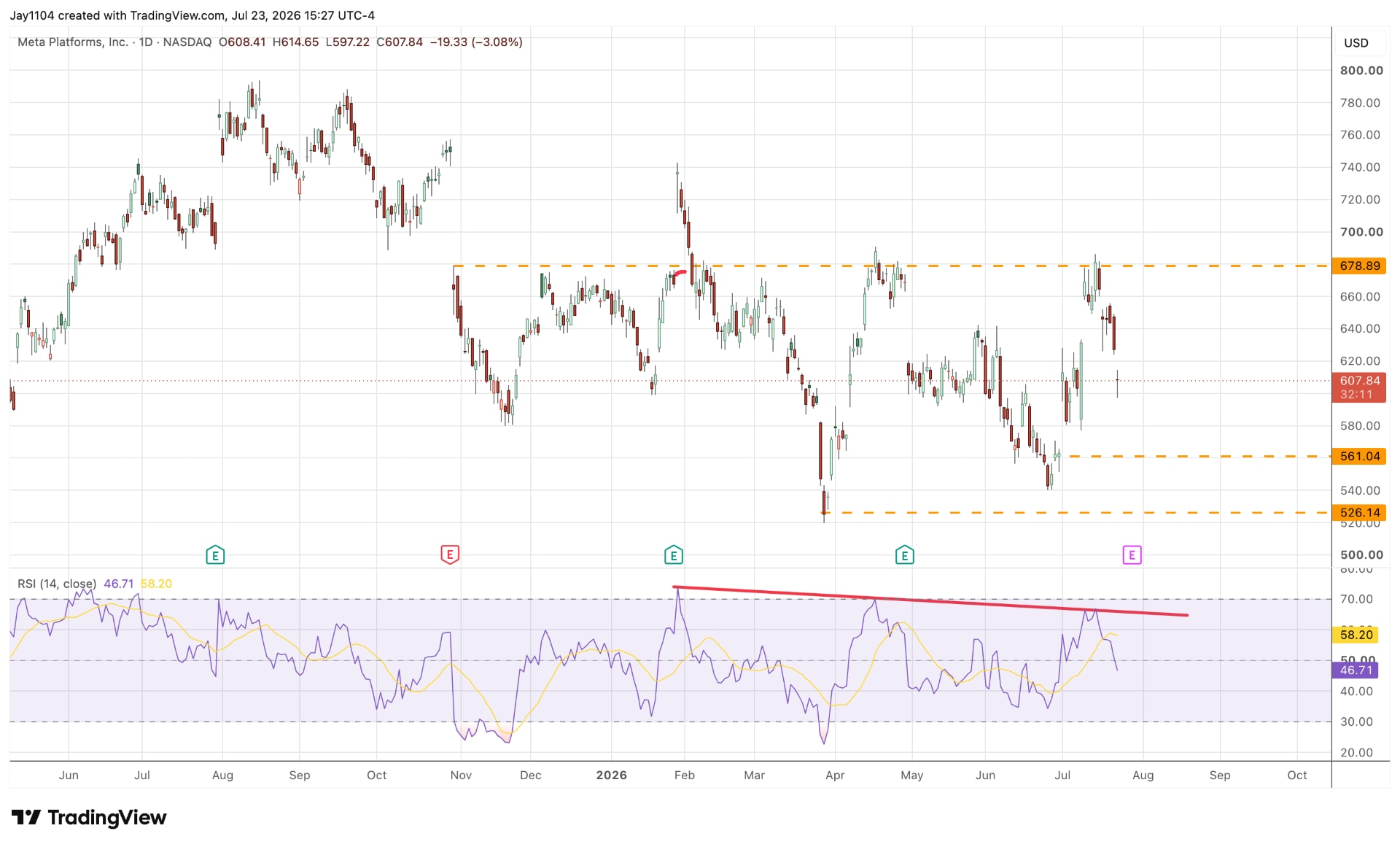Click the 2026 label on the time axis
This screenshot has height=847, width=1400.
tap(611, 775)
